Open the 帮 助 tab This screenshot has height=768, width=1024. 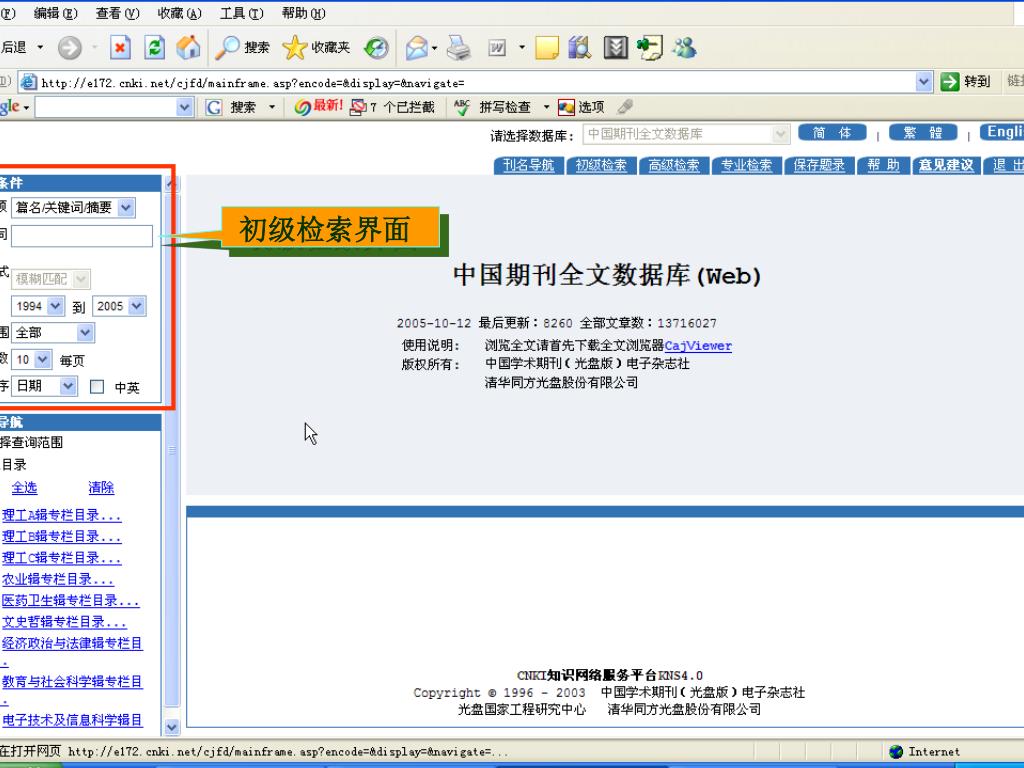883,165
